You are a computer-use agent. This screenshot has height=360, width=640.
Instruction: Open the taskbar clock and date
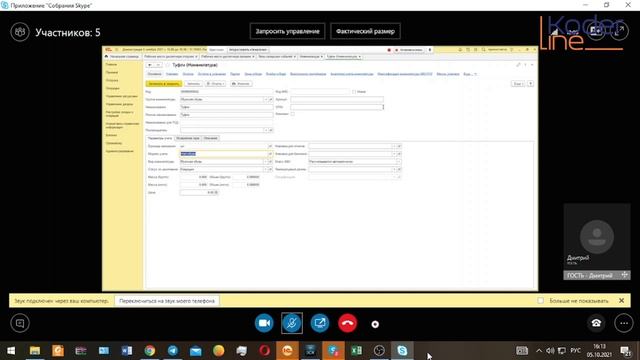pyautogui.click(x=599, y=351)
